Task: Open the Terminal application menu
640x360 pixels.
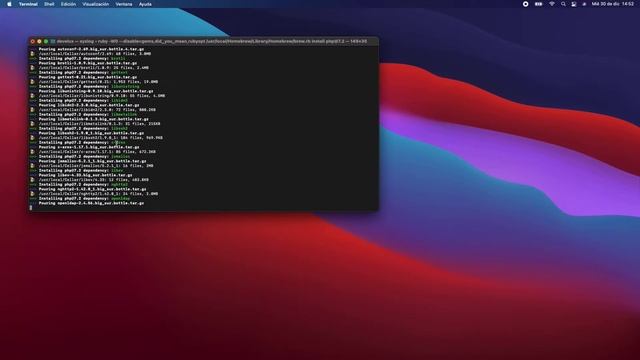Action: click(x=28, y=4)
